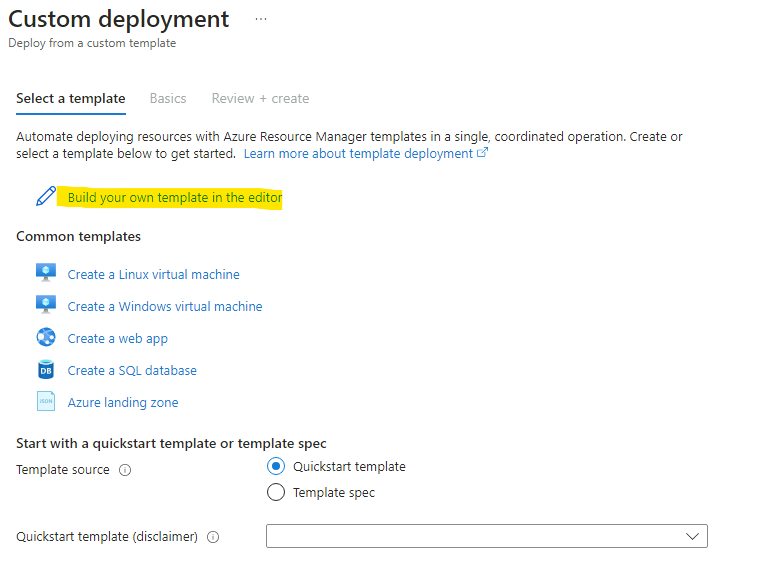Click the Linux virtual machine monitor icon
Image resolution: width=770 pixels, height=568 pixels.
tap(46, 272)
